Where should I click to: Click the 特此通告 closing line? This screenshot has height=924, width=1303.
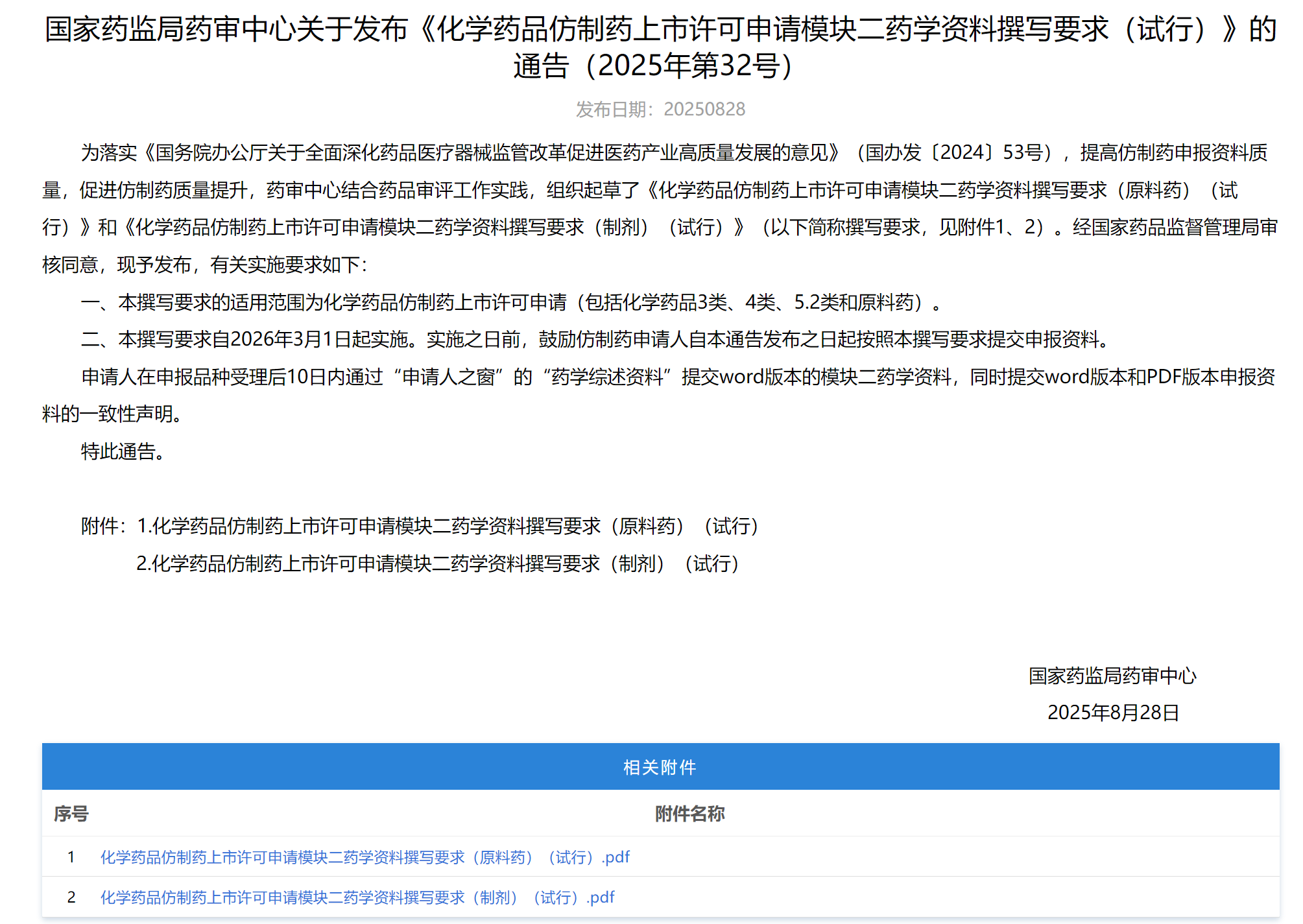123,451
